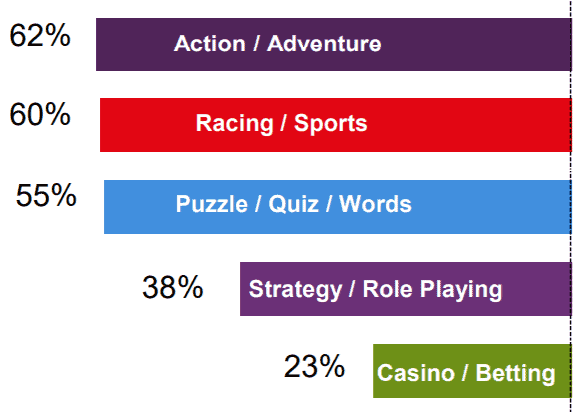This screenshot has width=588, height=412.
Task: Select the Strategy / Role Playing bar
Action: coord(406,289)
